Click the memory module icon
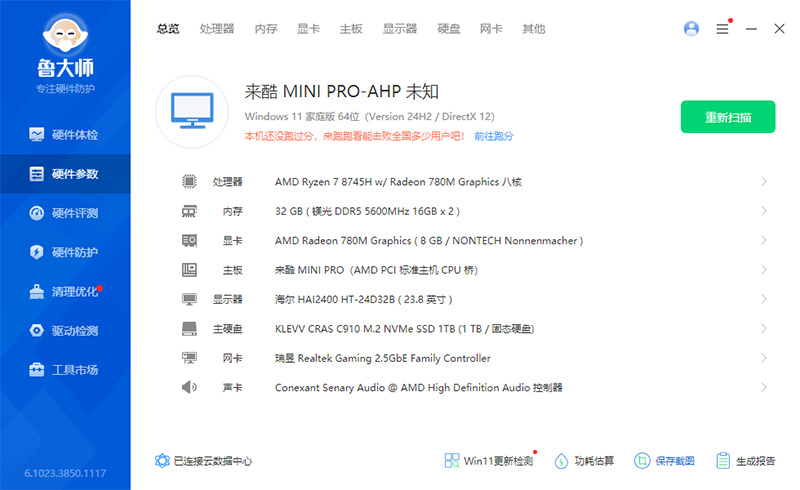 pyautogui.click(x=189, y=211)
